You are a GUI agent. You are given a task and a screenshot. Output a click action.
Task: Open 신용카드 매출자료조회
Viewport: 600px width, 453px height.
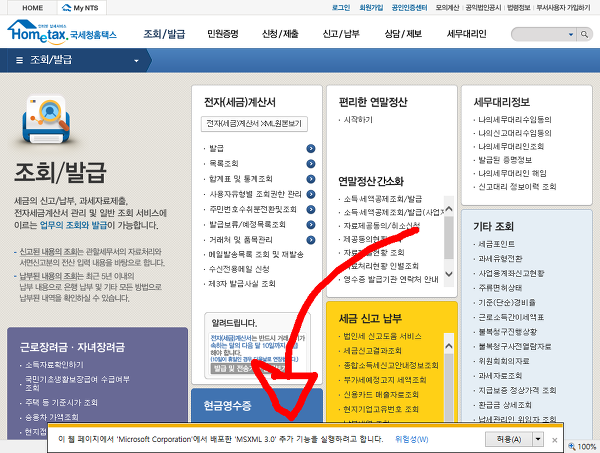coord(380,394)
